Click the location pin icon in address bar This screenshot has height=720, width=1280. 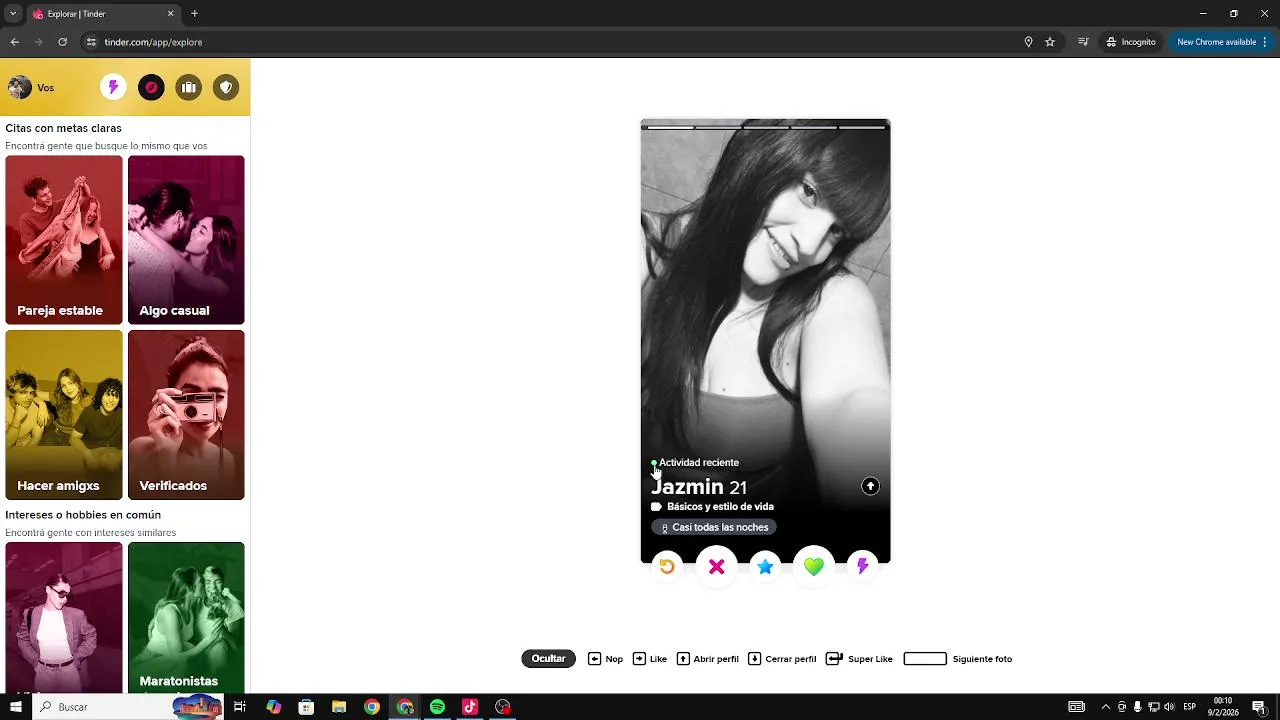pyautogui.click(x=1028, y=42)
